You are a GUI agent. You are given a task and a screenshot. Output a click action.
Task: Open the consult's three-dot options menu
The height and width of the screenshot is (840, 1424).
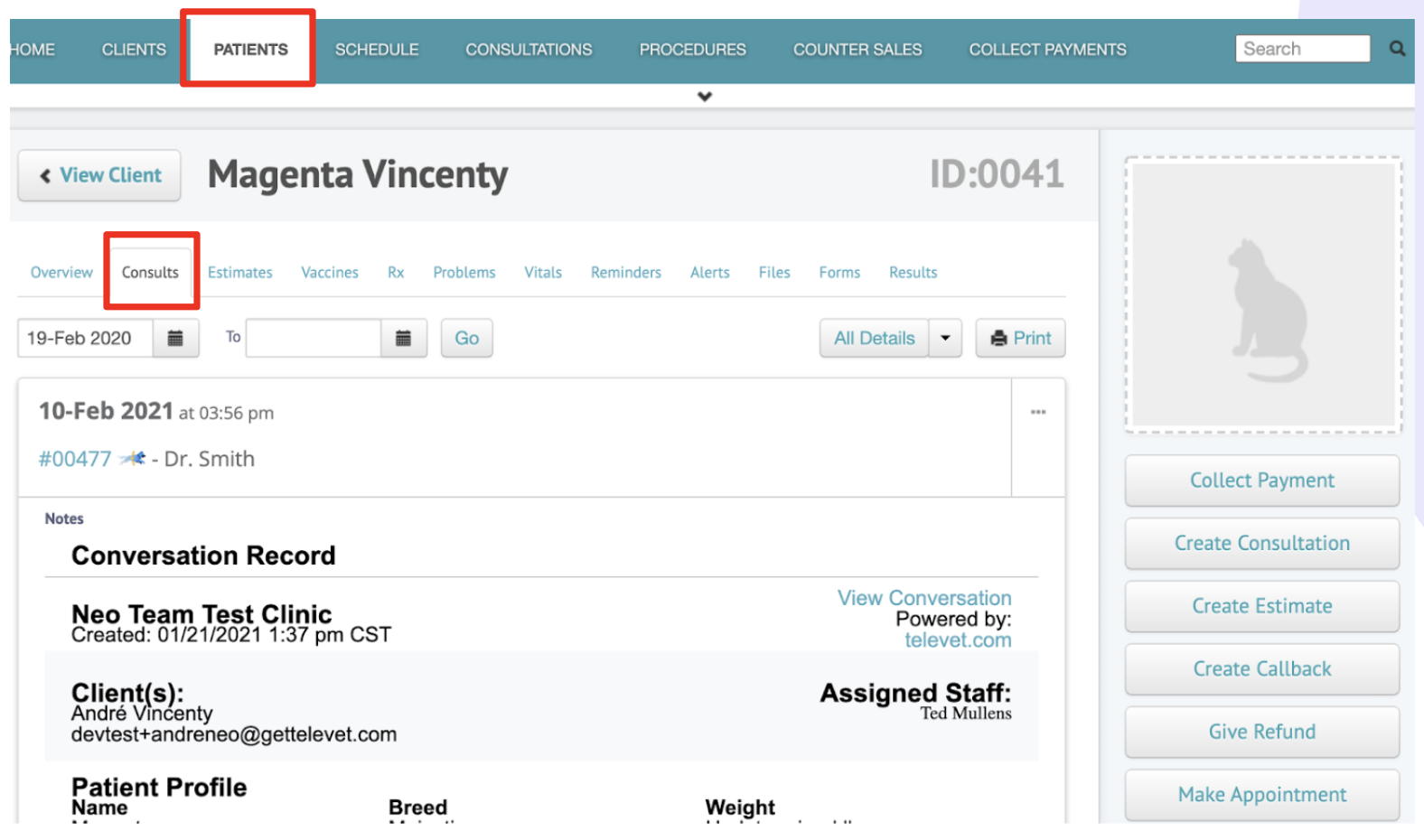coord(1038,412)
